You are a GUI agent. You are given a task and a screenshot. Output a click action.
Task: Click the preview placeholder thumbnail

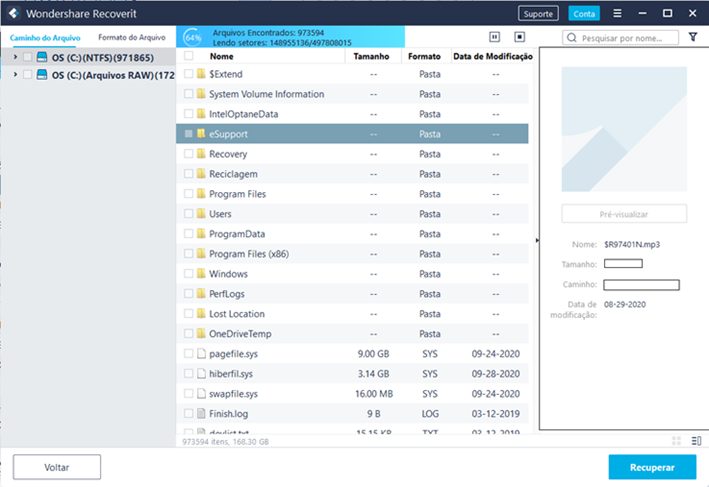(x=624, y=129)
